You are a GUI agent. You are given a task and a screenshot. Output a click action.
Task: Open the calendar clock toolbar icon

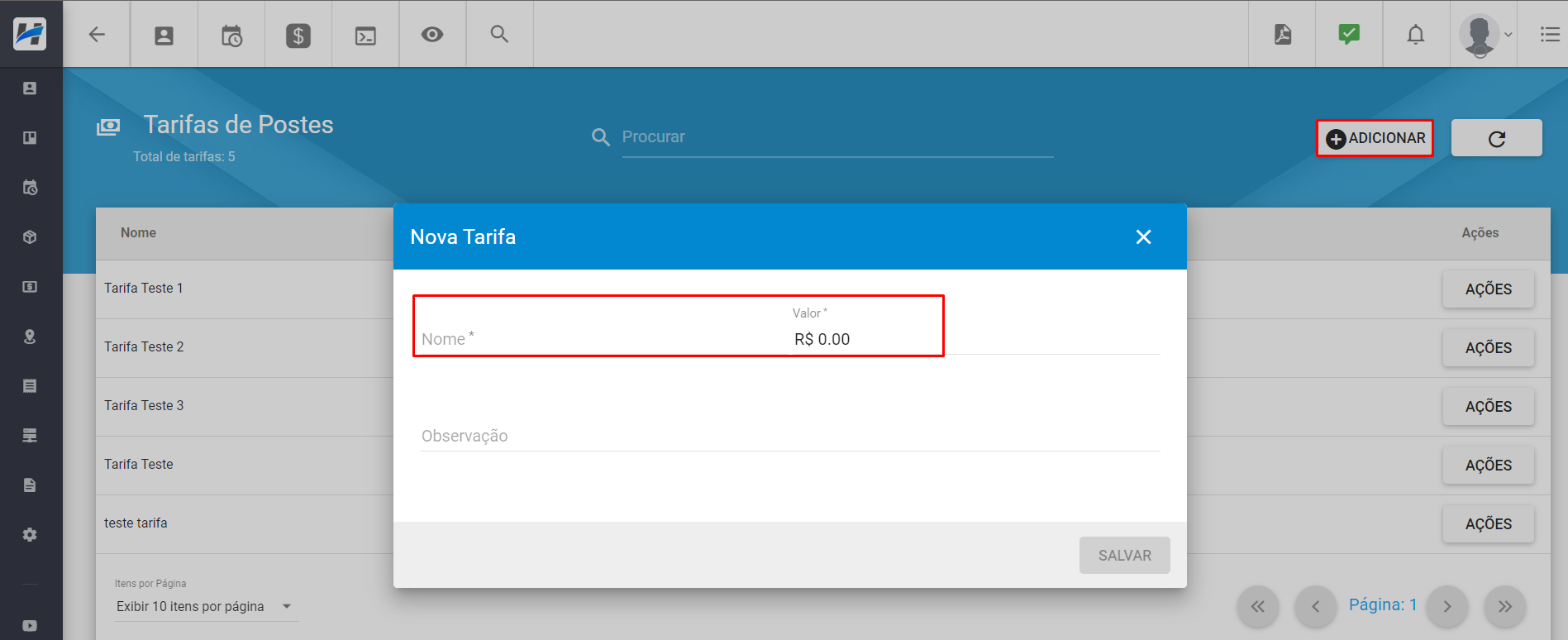pos(231,35)
